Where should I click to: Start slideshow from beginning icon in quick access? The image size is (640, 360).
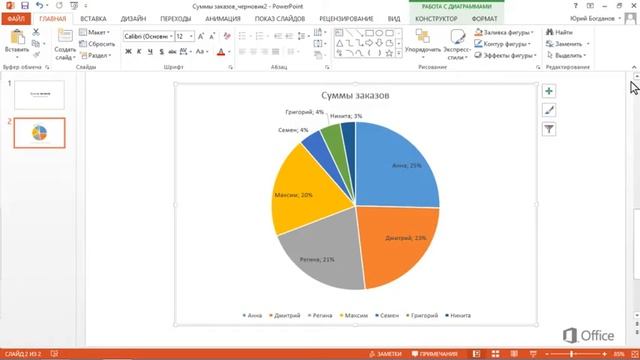74,6
